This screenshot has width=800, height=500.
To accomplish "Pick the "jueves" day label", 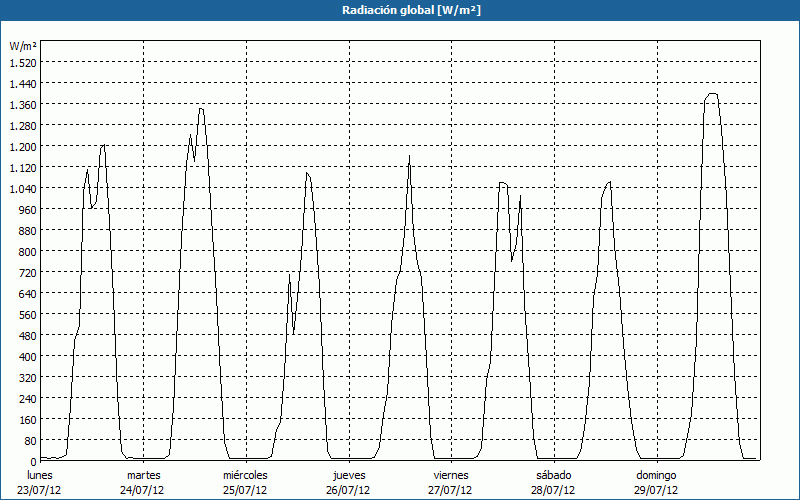I will point(349,474).
